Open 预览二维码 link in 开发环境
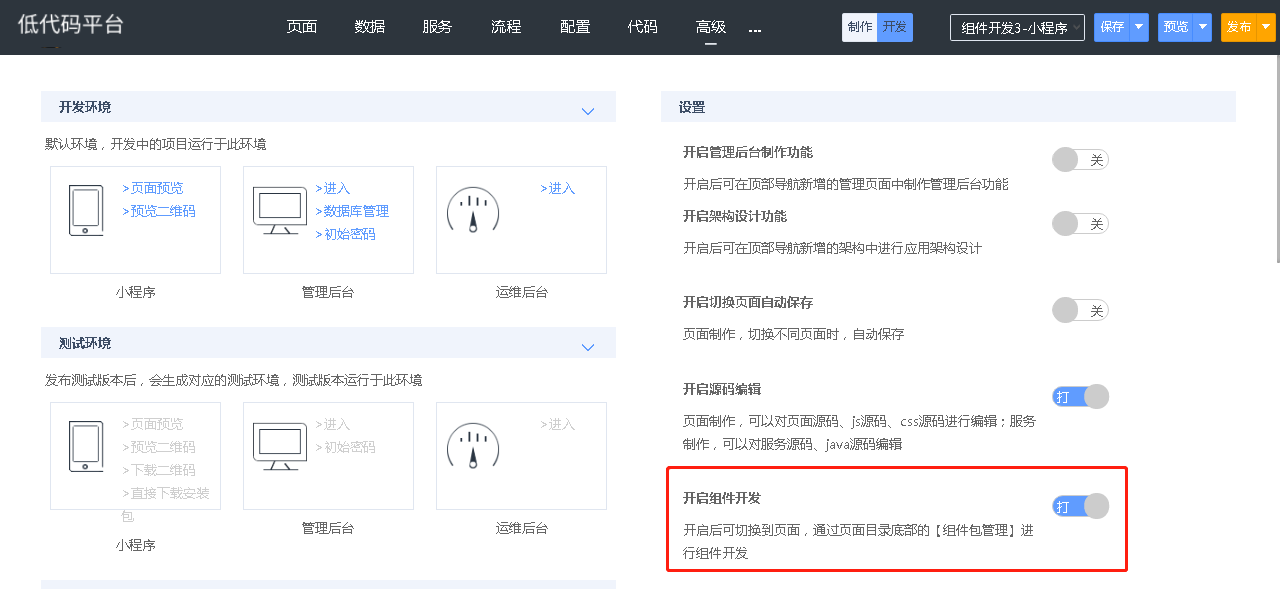This screenshot has width=1280, height=589. click(162, 211)
